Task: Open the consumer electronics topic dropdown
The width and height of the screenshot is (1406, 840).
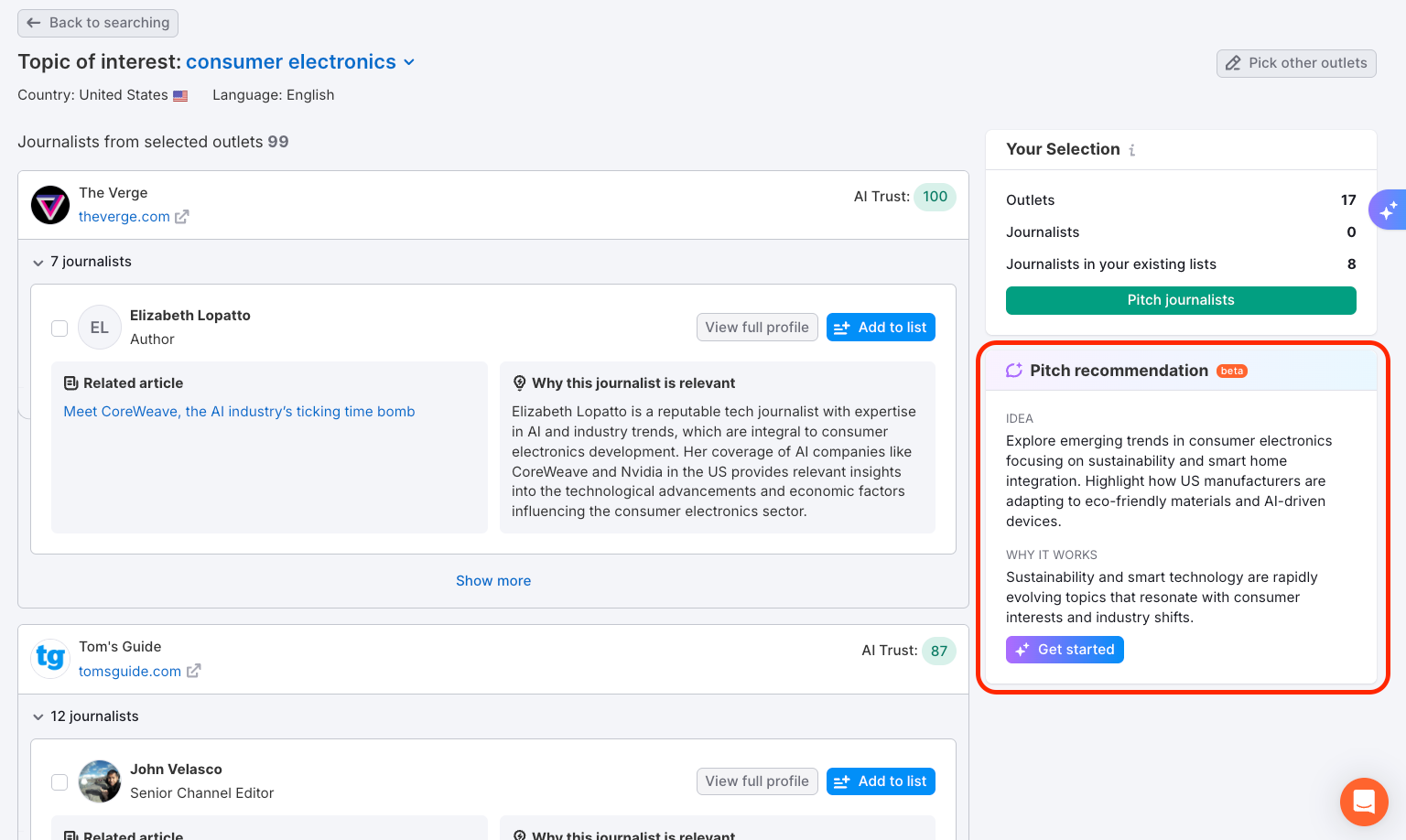Action: [x=409, y=62]
